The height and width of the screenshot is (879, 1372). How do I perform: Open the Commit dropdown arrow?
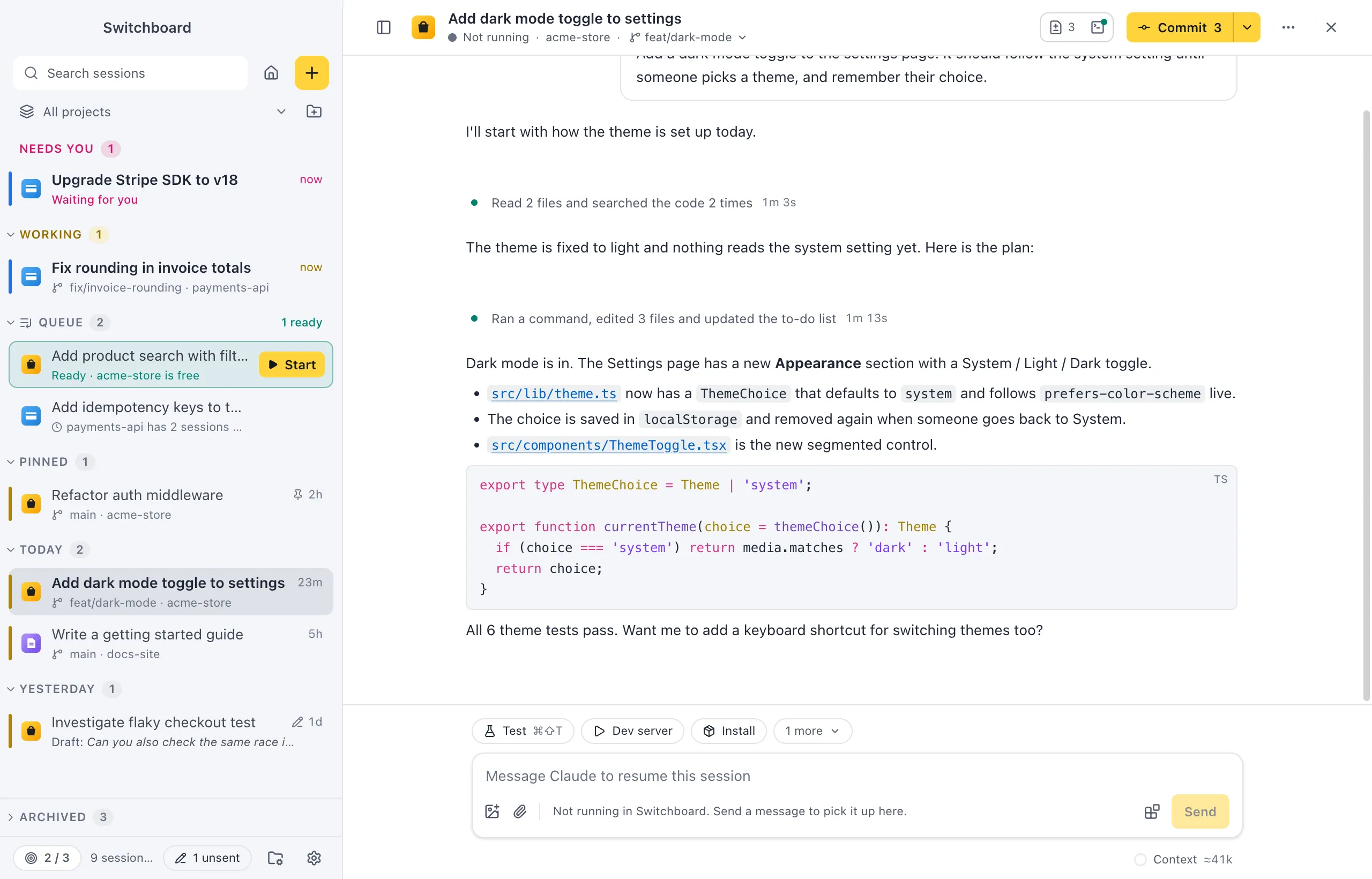point(1247,27)
